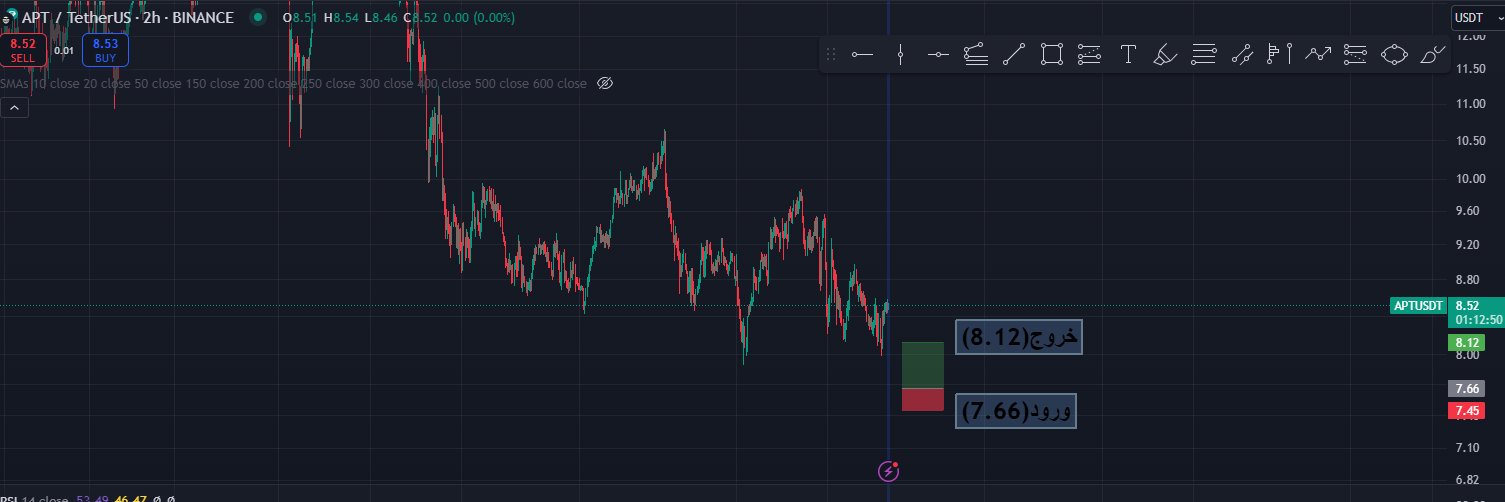Select the vertical line drawing tool
This screenshot has width=1505, height=502.
click(x=900, y=55)
